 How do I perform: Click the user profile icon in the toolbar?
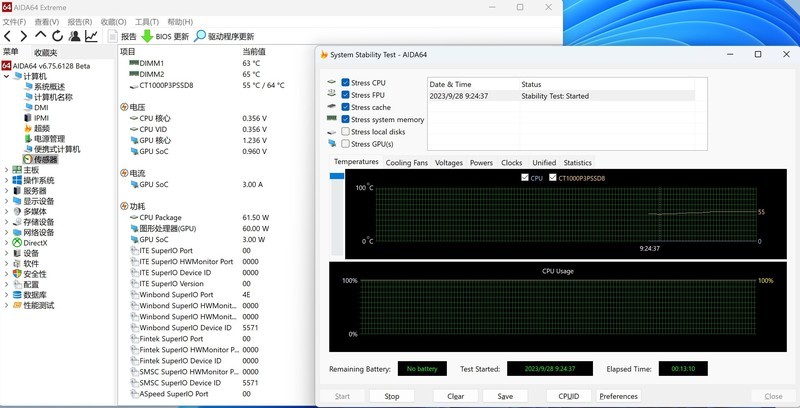[74, 36]
